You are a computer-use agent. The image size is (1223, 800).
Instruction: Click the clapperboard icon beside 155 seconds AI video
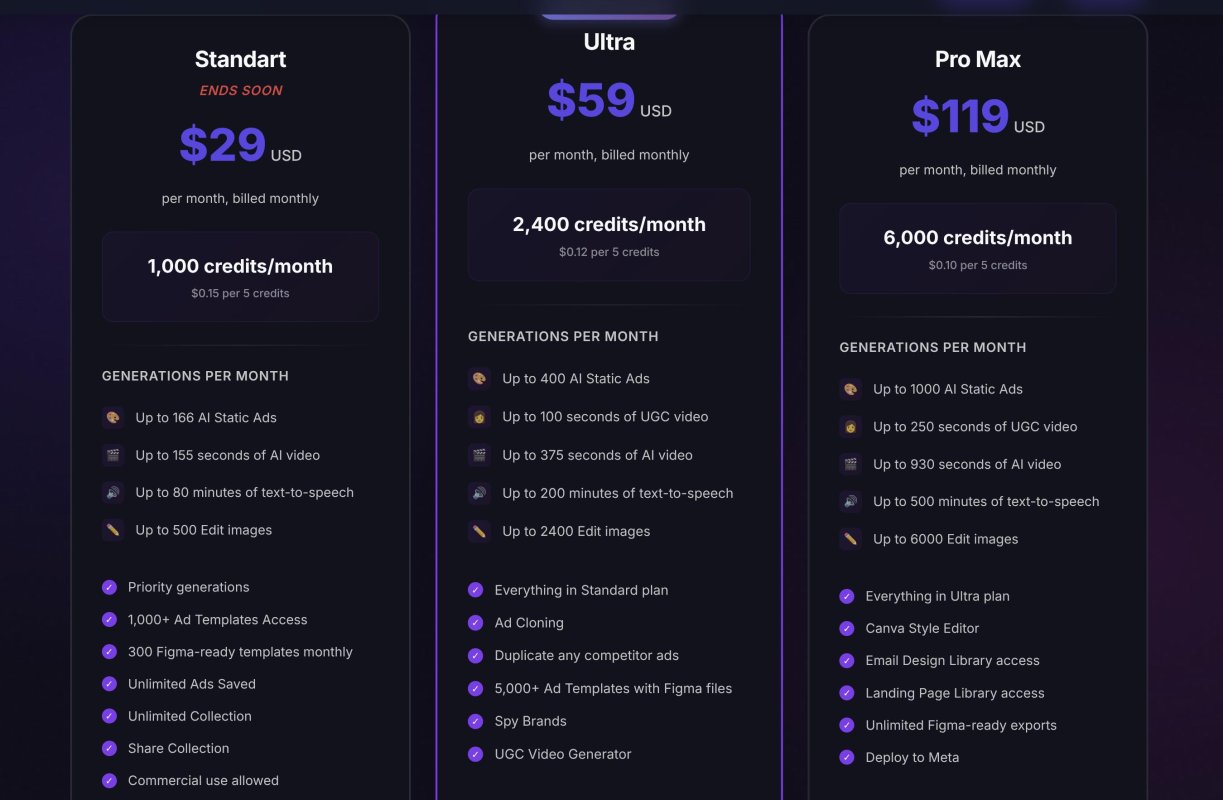(x=113, y=455)
